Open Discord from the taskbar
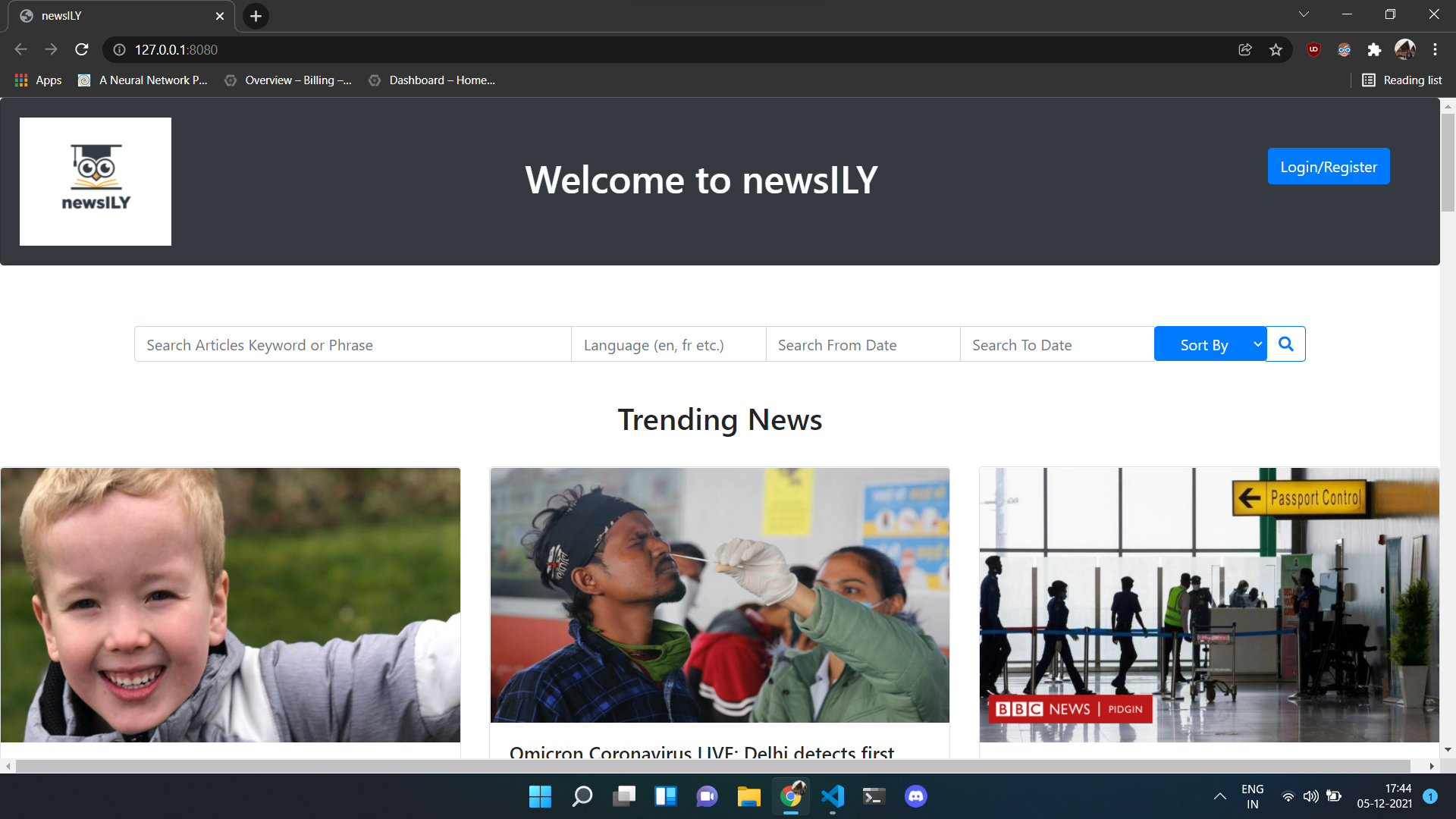Image resolution: width=1456 pixels, height=819 pixels. [x=915, y=796]
